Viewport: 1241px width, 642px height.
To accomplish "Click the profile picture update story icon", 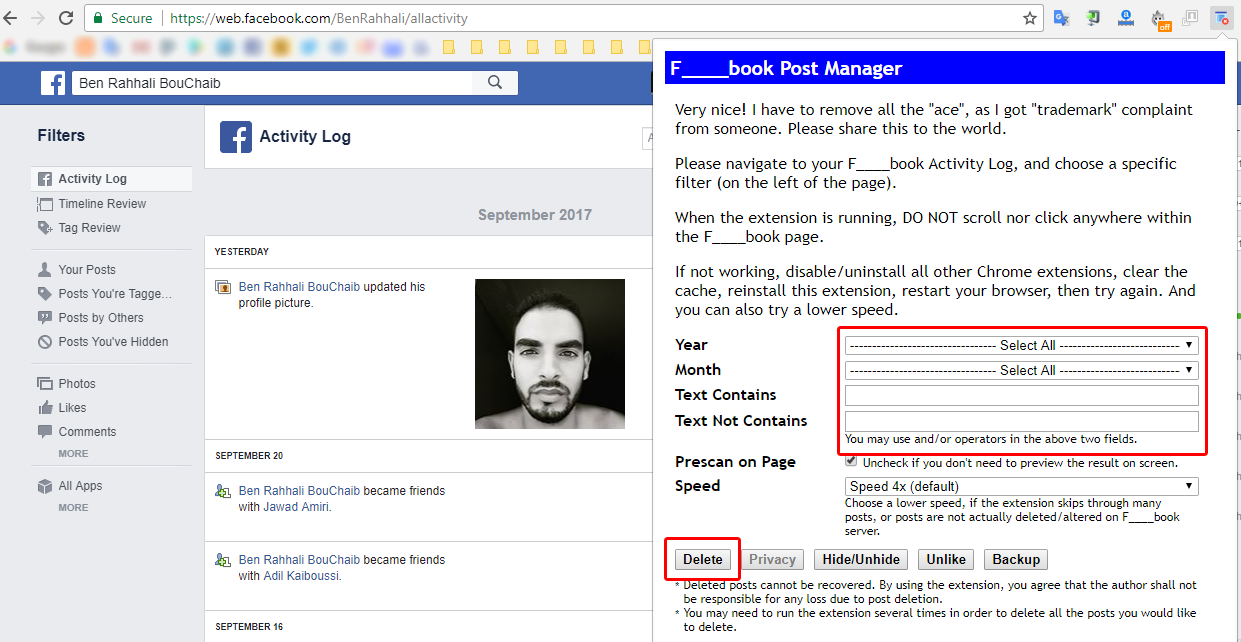I will click(224, 287).
